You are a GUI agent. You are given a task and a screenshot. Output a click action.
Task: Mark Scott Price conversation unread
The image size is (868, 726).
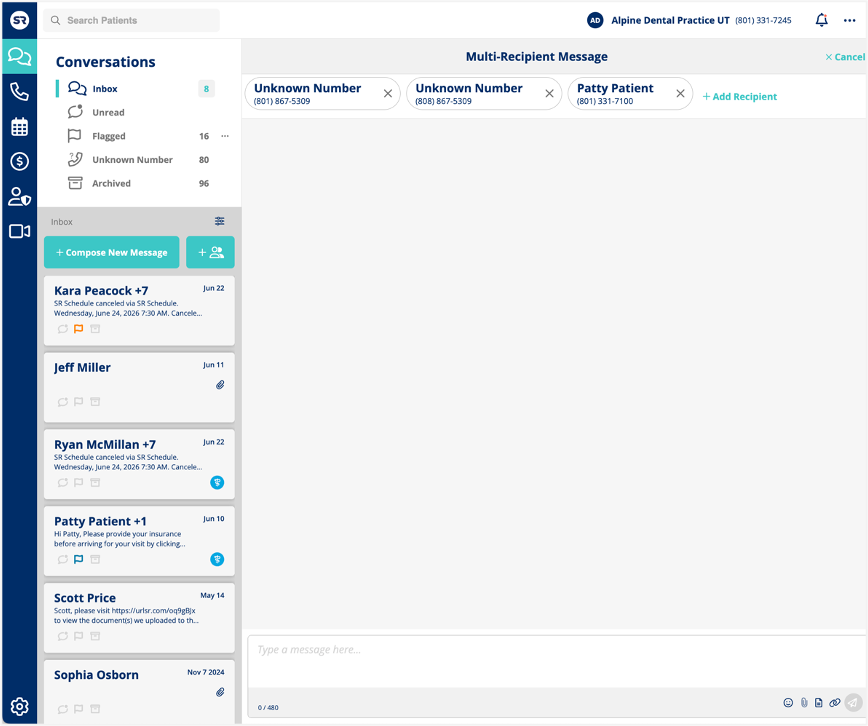63,636
